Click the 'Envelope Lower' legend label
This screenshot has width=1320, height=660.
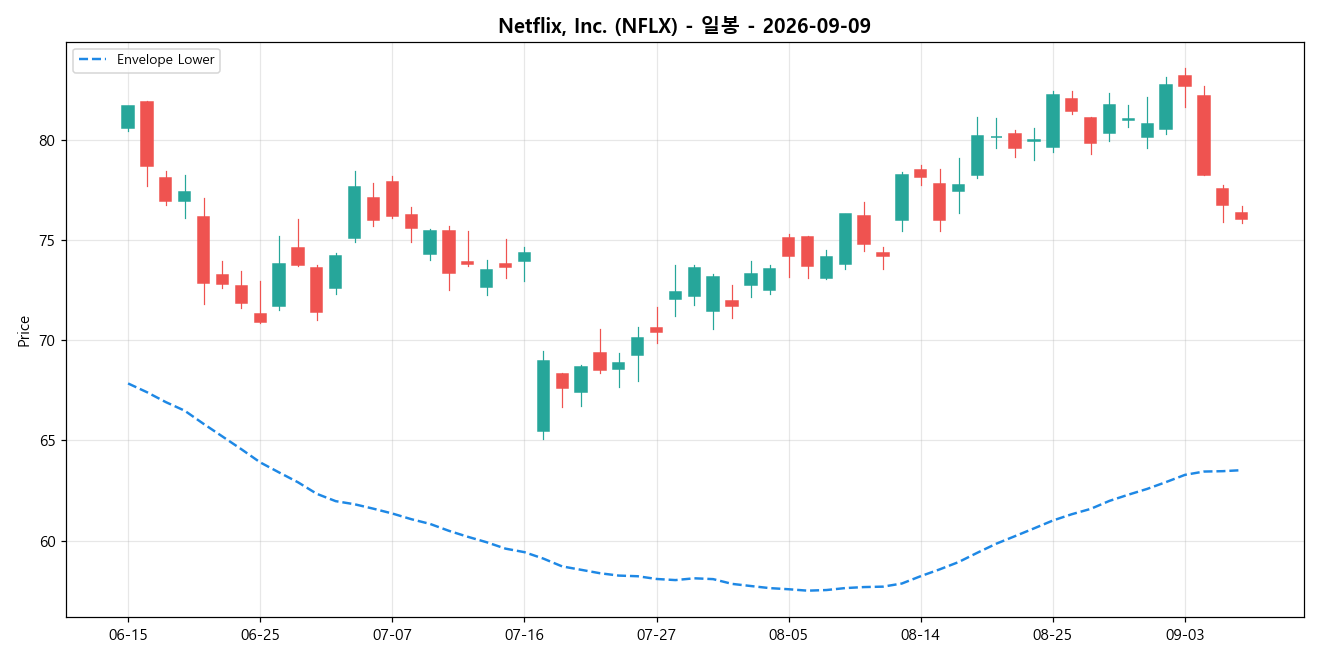[x=165, y=60]
